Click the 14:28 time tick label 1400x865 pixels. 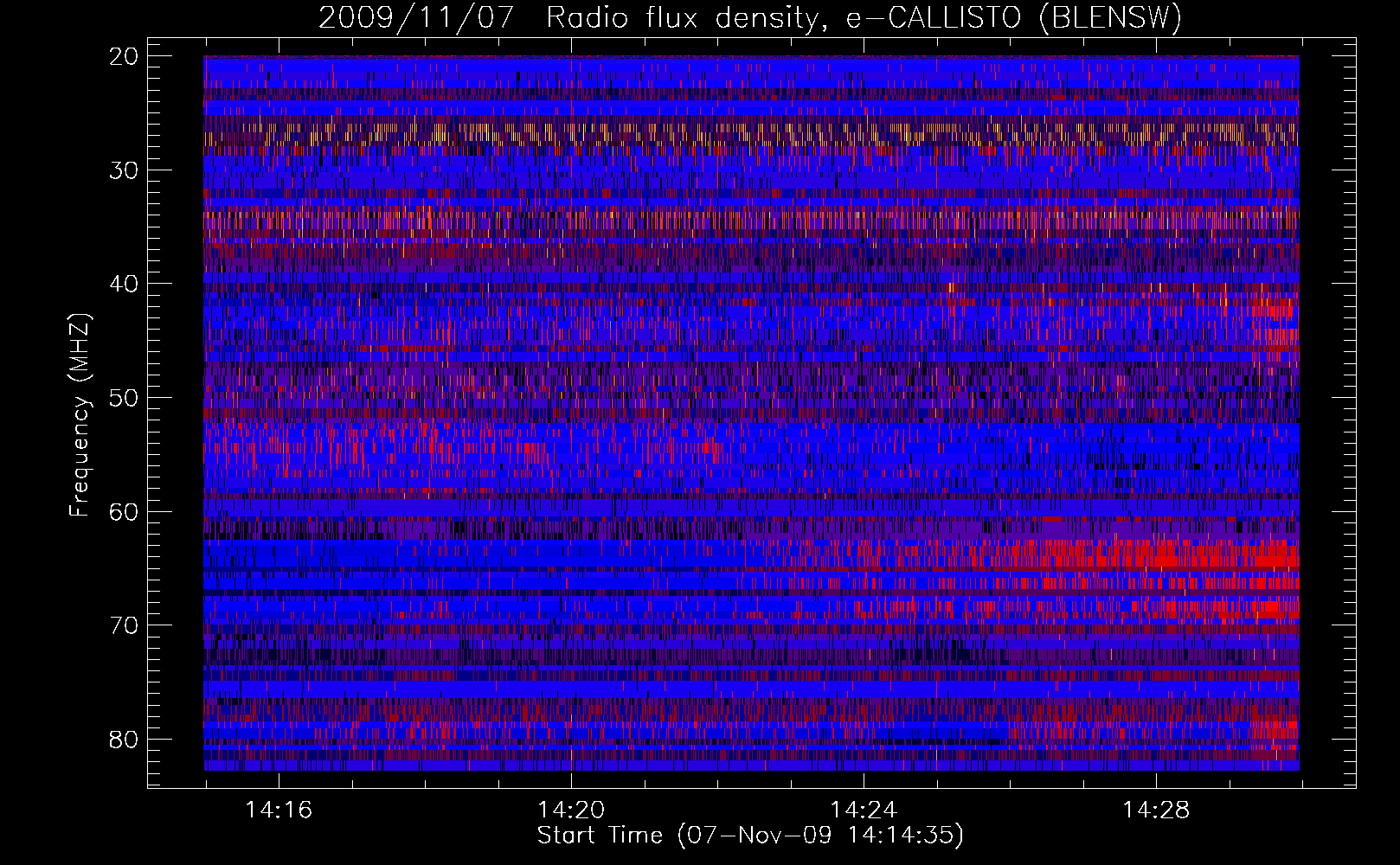tap(1156, 811)
